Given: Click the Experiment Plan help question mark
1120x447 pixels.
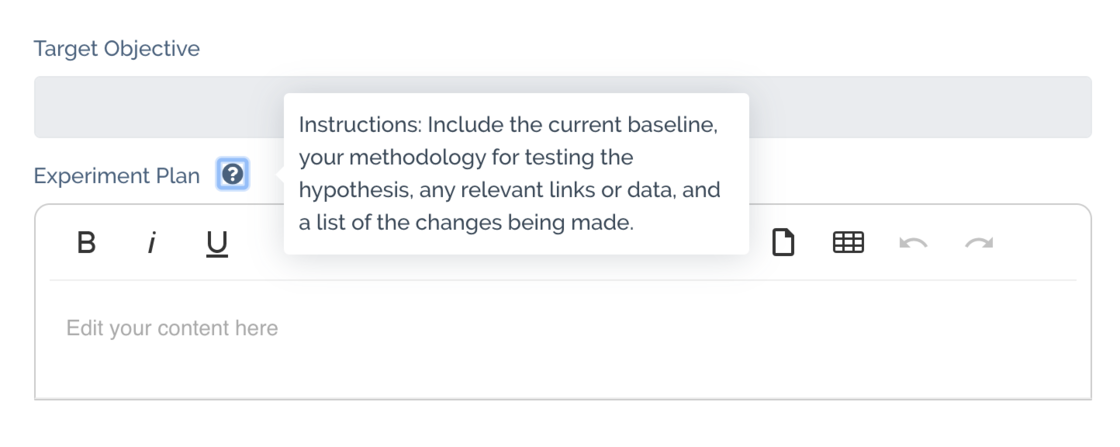Looking at the screenshot, I should pos(233,175).
